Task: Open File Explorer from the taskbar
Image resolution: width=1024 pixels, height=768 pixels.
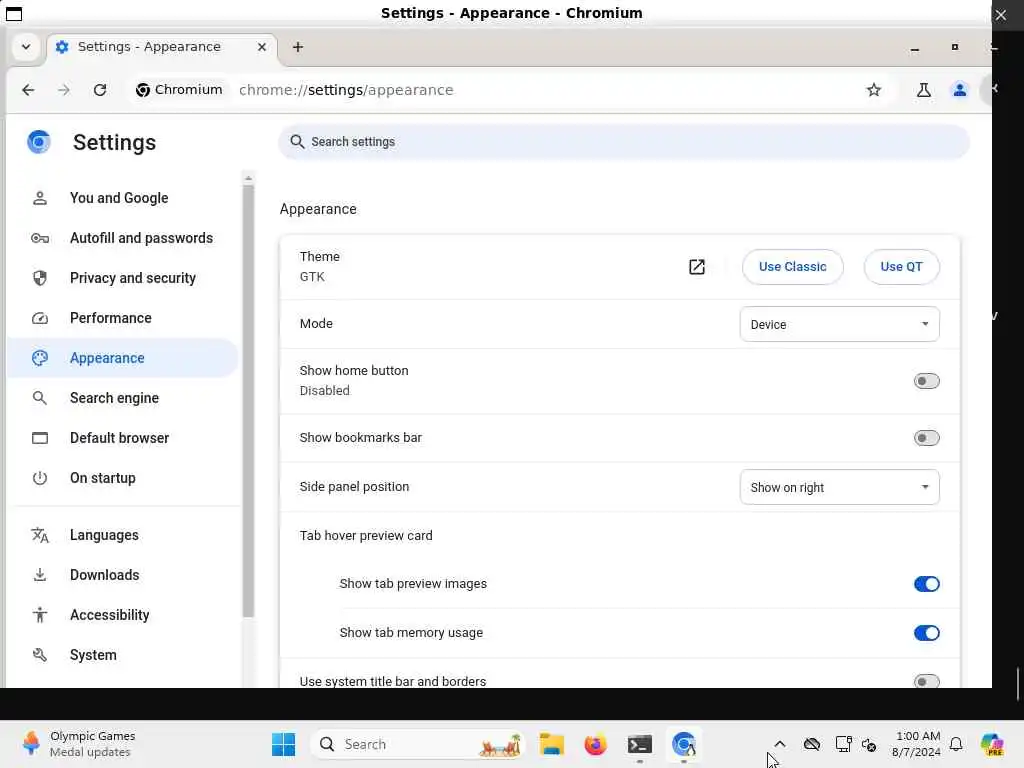Action: click(x=551, y=744)
